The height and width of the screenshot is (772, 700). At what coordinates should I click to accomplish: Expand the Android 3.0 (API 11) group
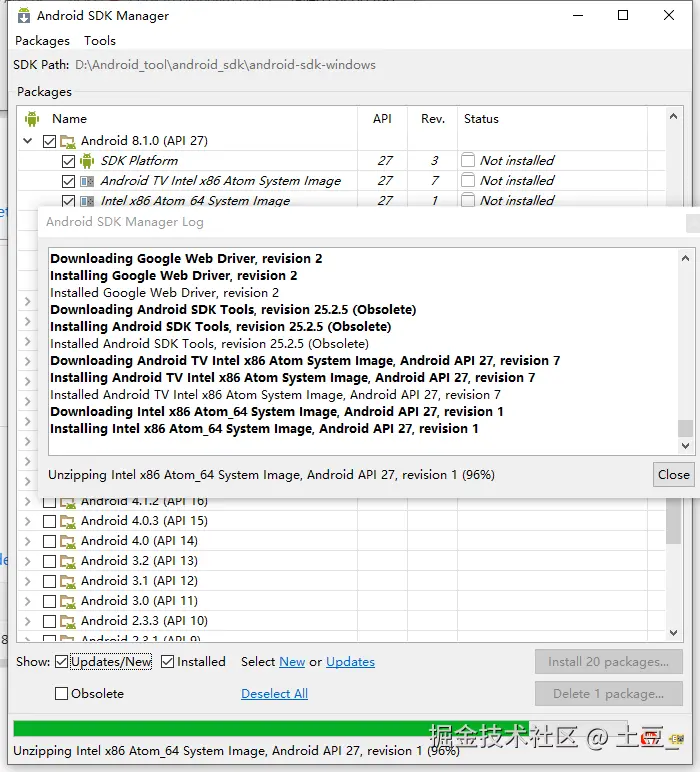28,601
